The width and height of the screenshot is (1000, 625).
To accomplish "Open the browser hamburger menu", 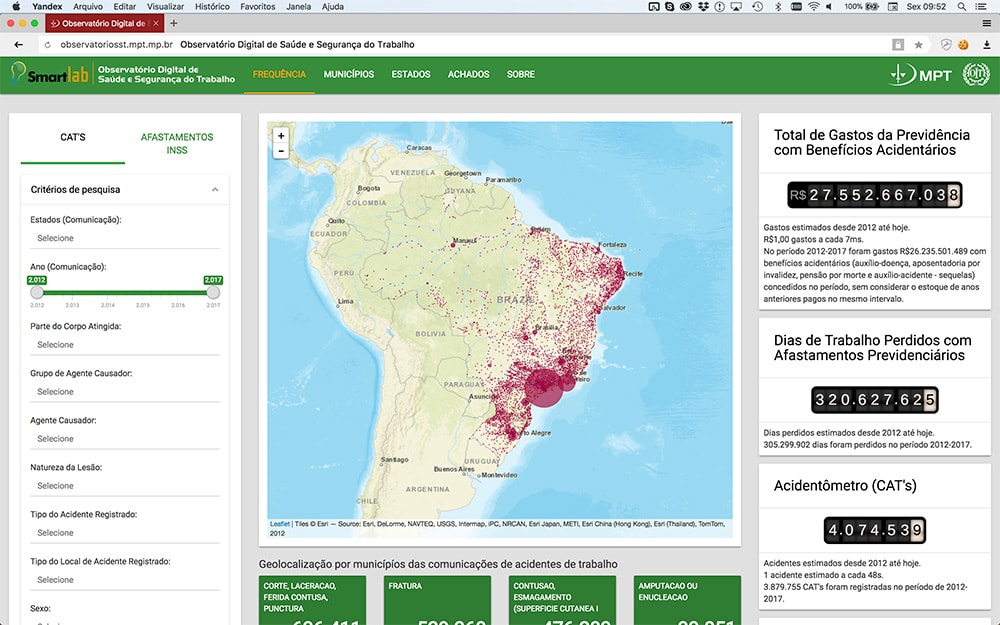I will pyautogui.click(x=987, y=24).
